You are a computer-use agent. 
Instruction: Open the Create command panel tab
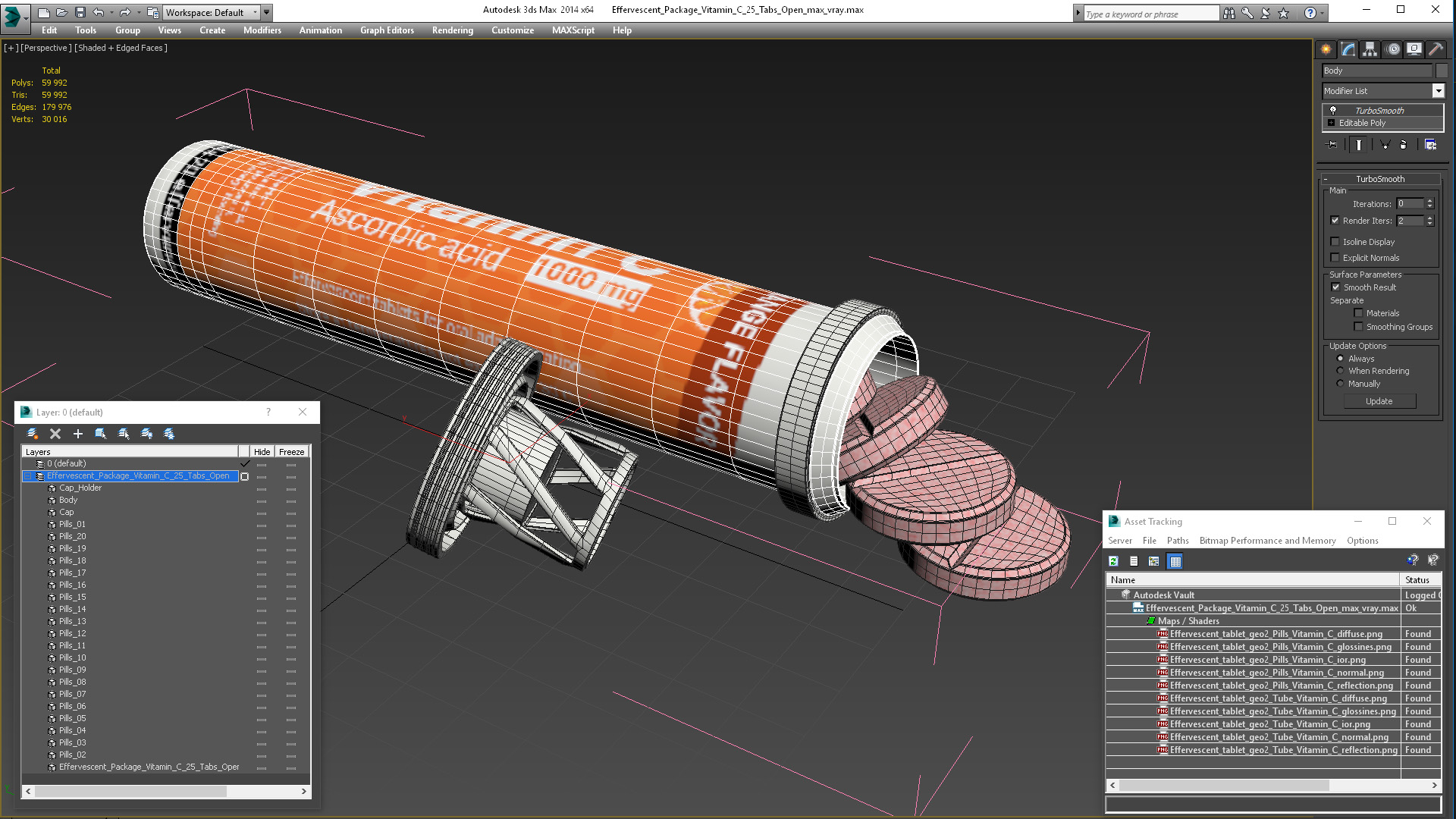[1326, 49]
